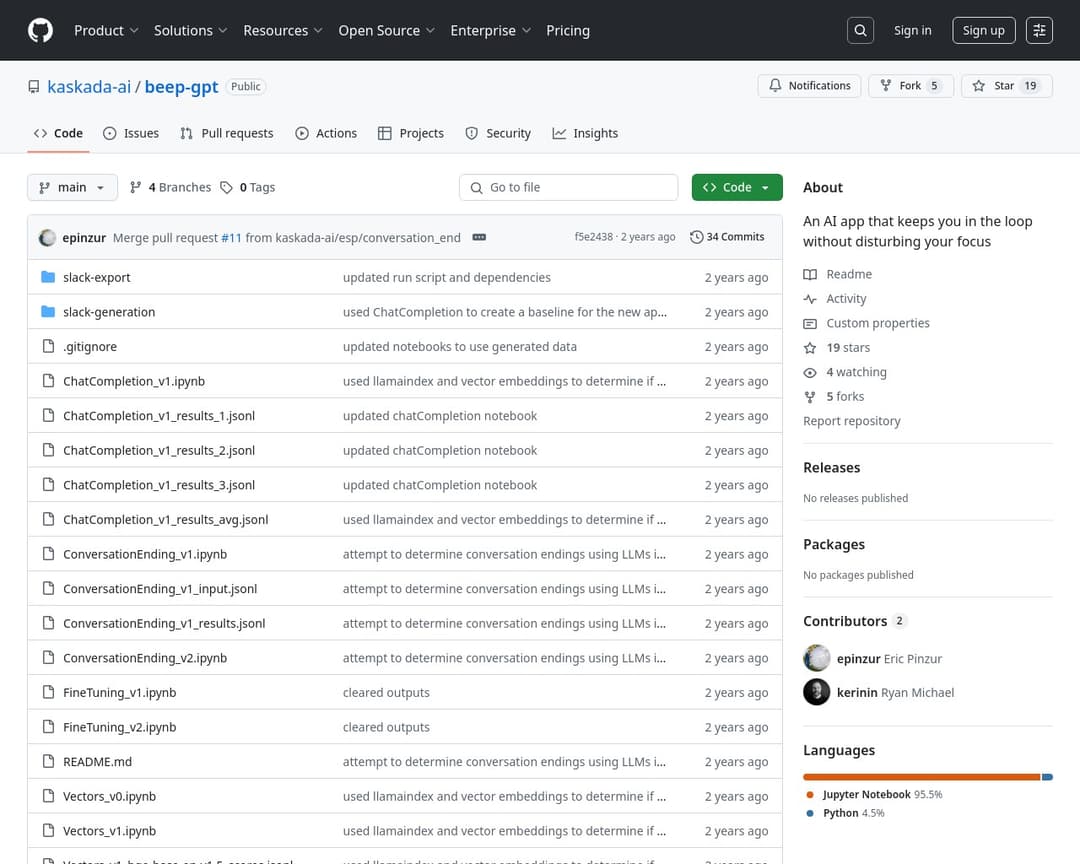Open the Jupyter Notebook language link
This screenshot has height=864, width=1080.
pos(882,794)
